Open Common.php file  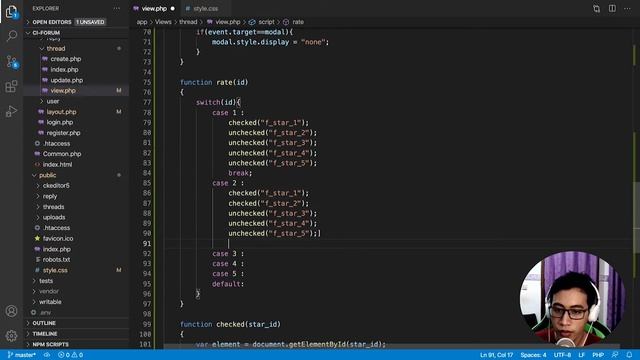click(x=62, y=154)
